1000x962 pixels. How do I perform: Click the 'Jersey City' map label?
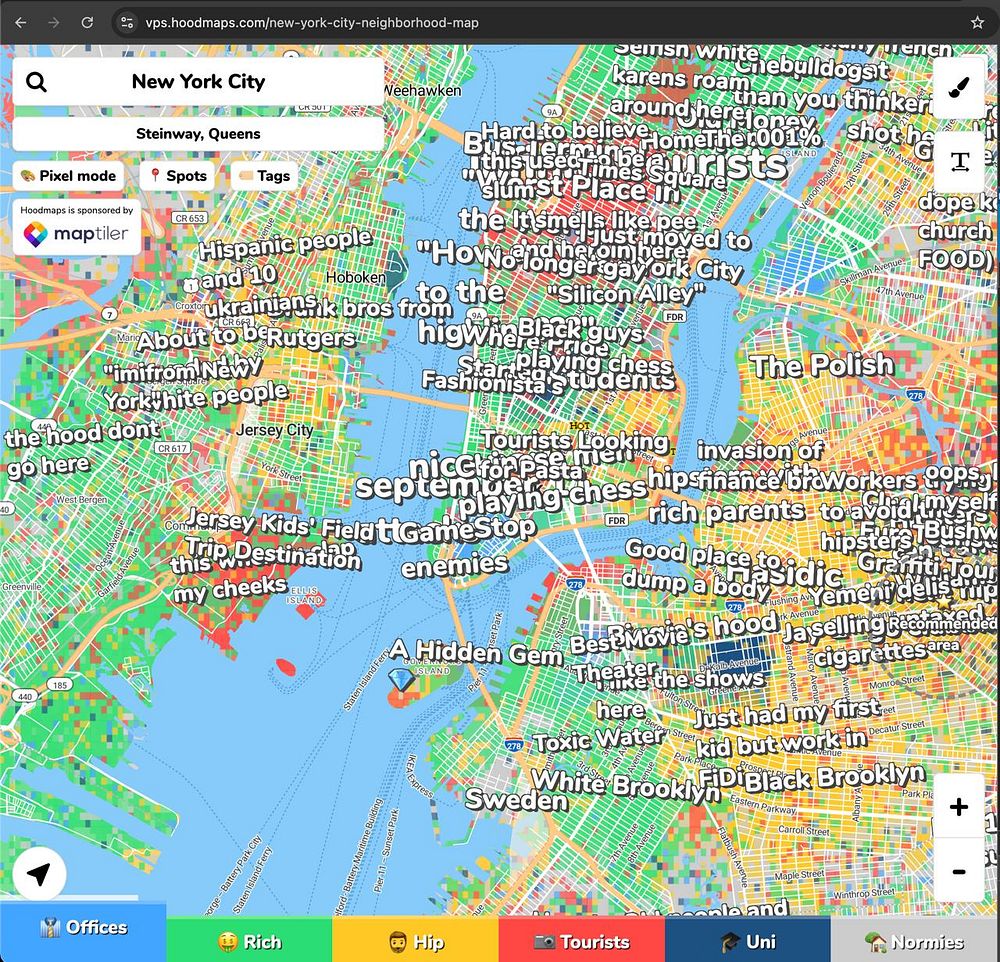coord(274,430)
